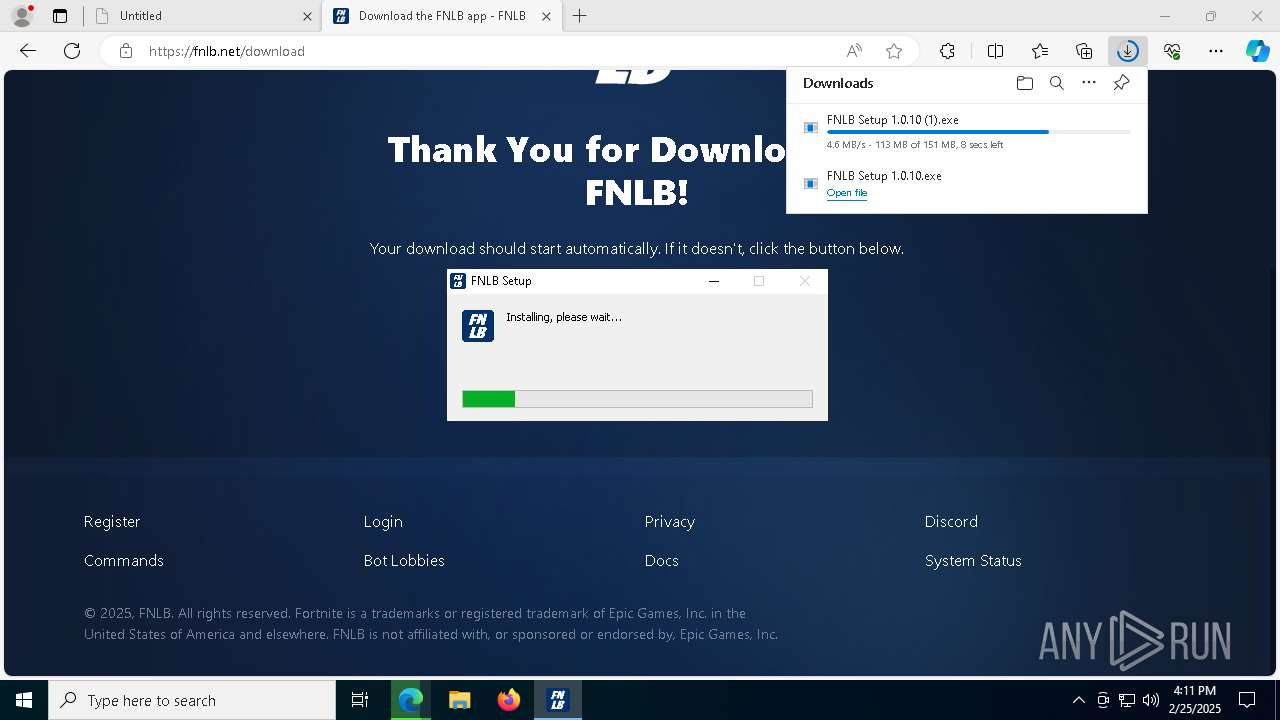Open the Favorites list
The image size is (1280, 720).
(x=1040, y=51)
